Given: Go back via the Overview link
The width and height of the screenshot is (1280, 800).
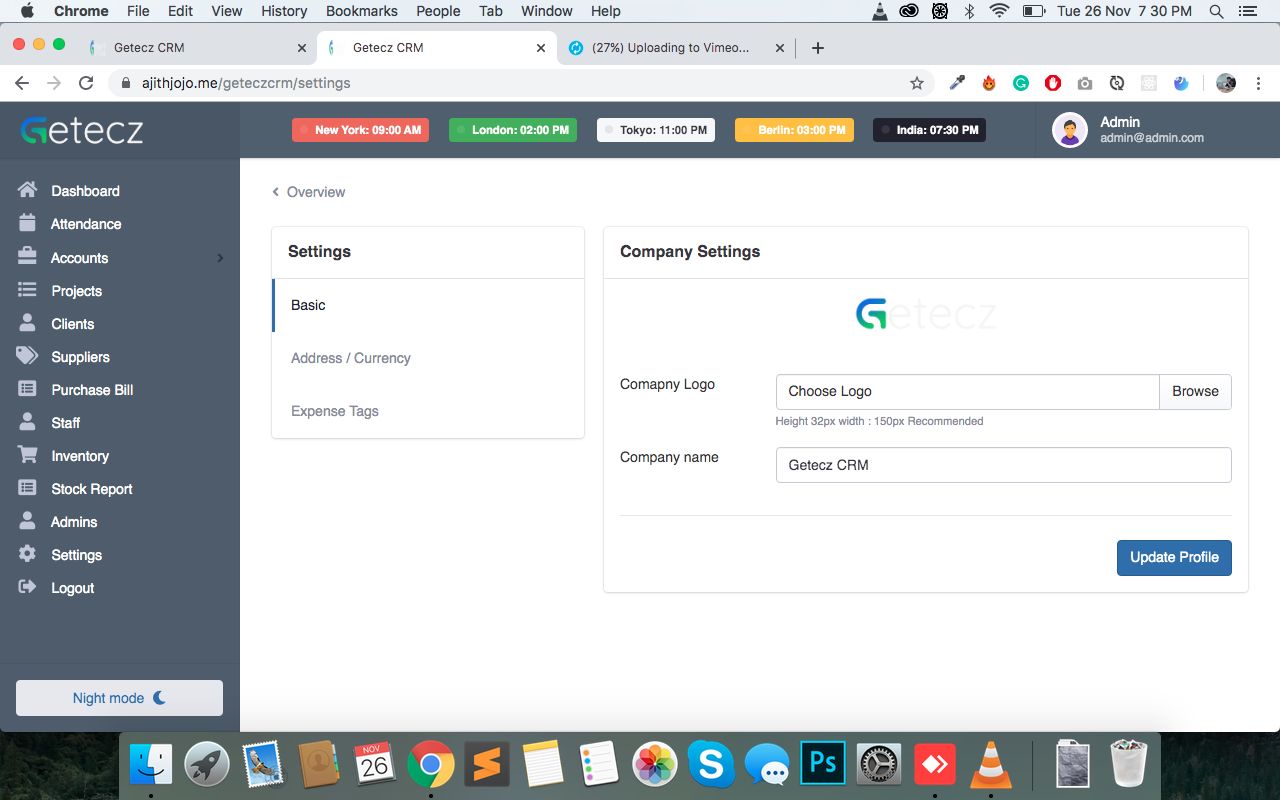Looking at the screenshot, I should pos(308,192).
